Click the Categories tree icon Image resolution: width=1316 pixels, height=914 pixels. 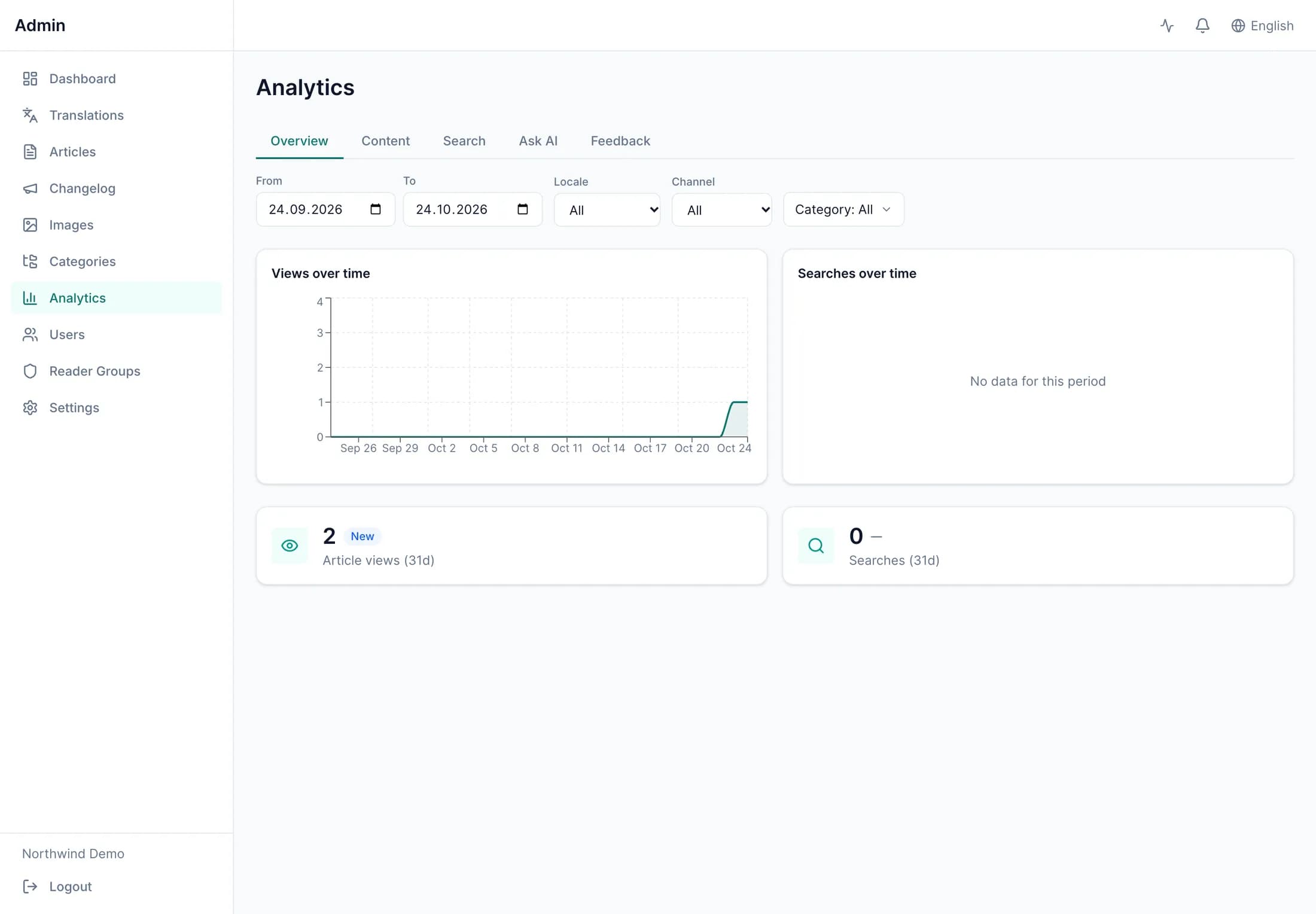coord(30,261)
